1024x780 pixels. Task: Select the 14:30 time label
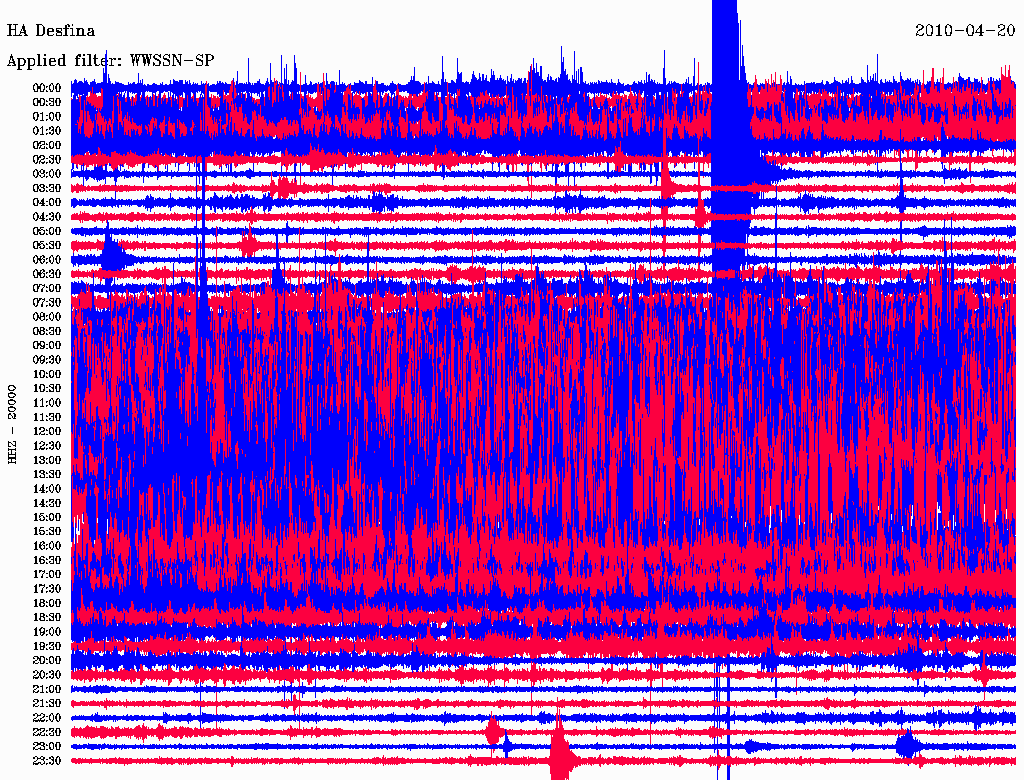tap(46, 504)
